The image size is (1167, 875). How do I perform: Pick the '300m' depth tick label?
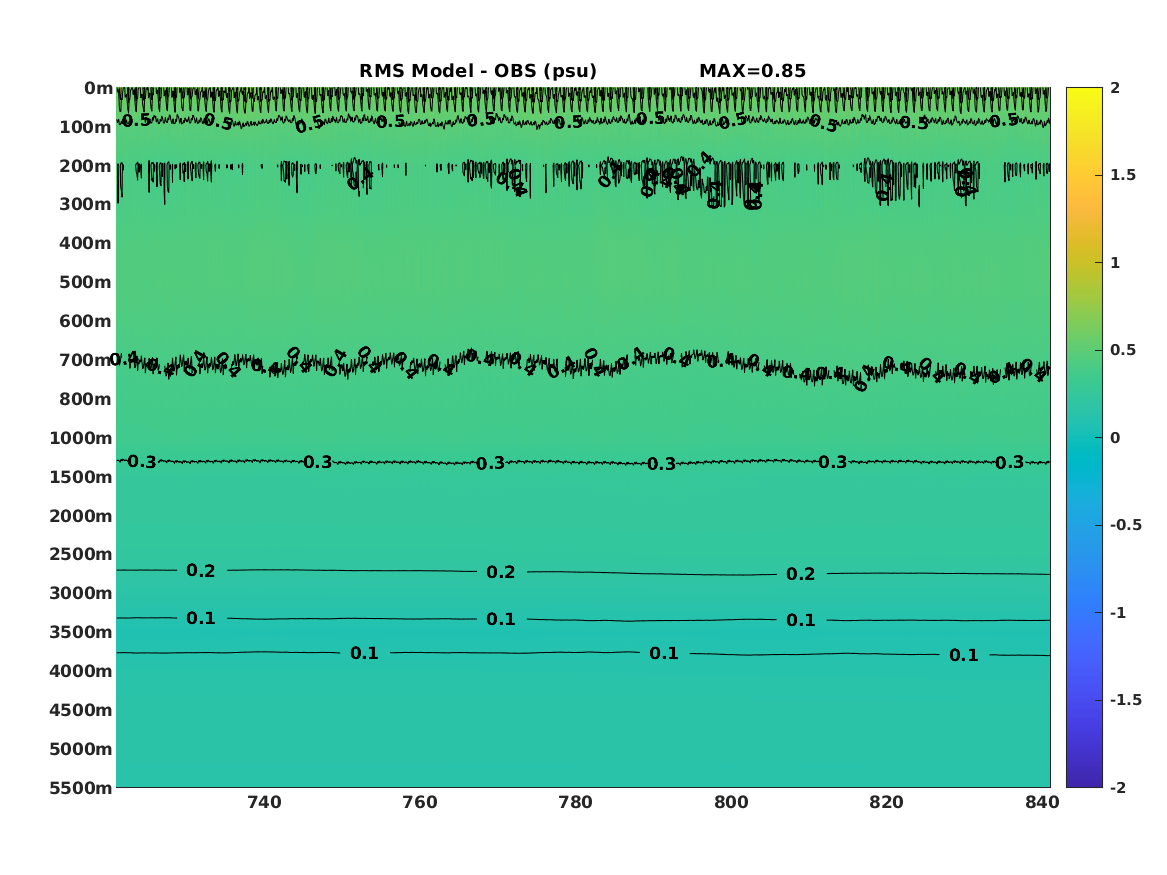[86, 205]
